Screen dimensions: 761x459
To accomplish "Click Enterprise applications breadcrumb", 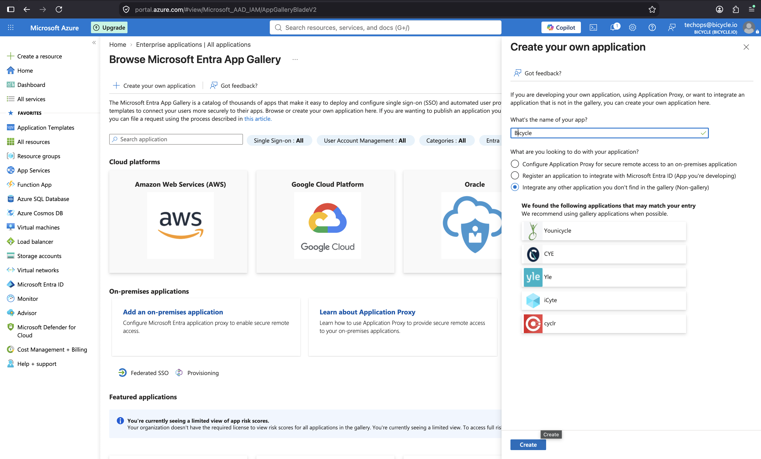I will (x=193, y=45).
